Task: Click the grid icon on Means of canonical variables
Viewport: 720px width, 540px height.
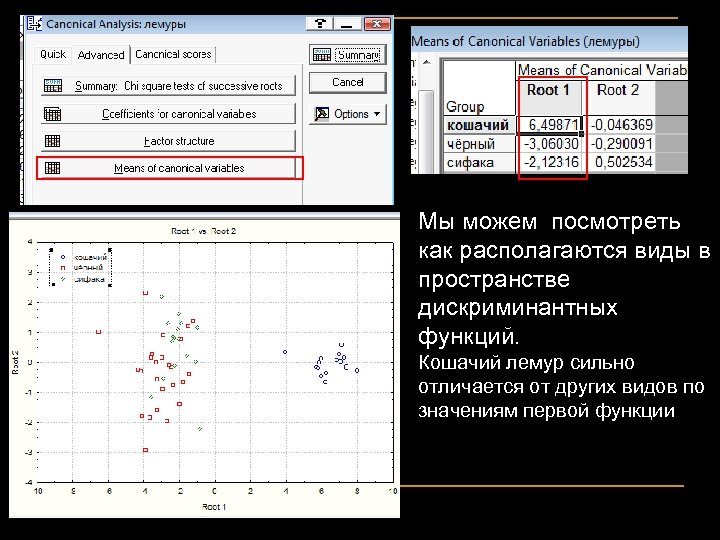Action: pos(52,168)
